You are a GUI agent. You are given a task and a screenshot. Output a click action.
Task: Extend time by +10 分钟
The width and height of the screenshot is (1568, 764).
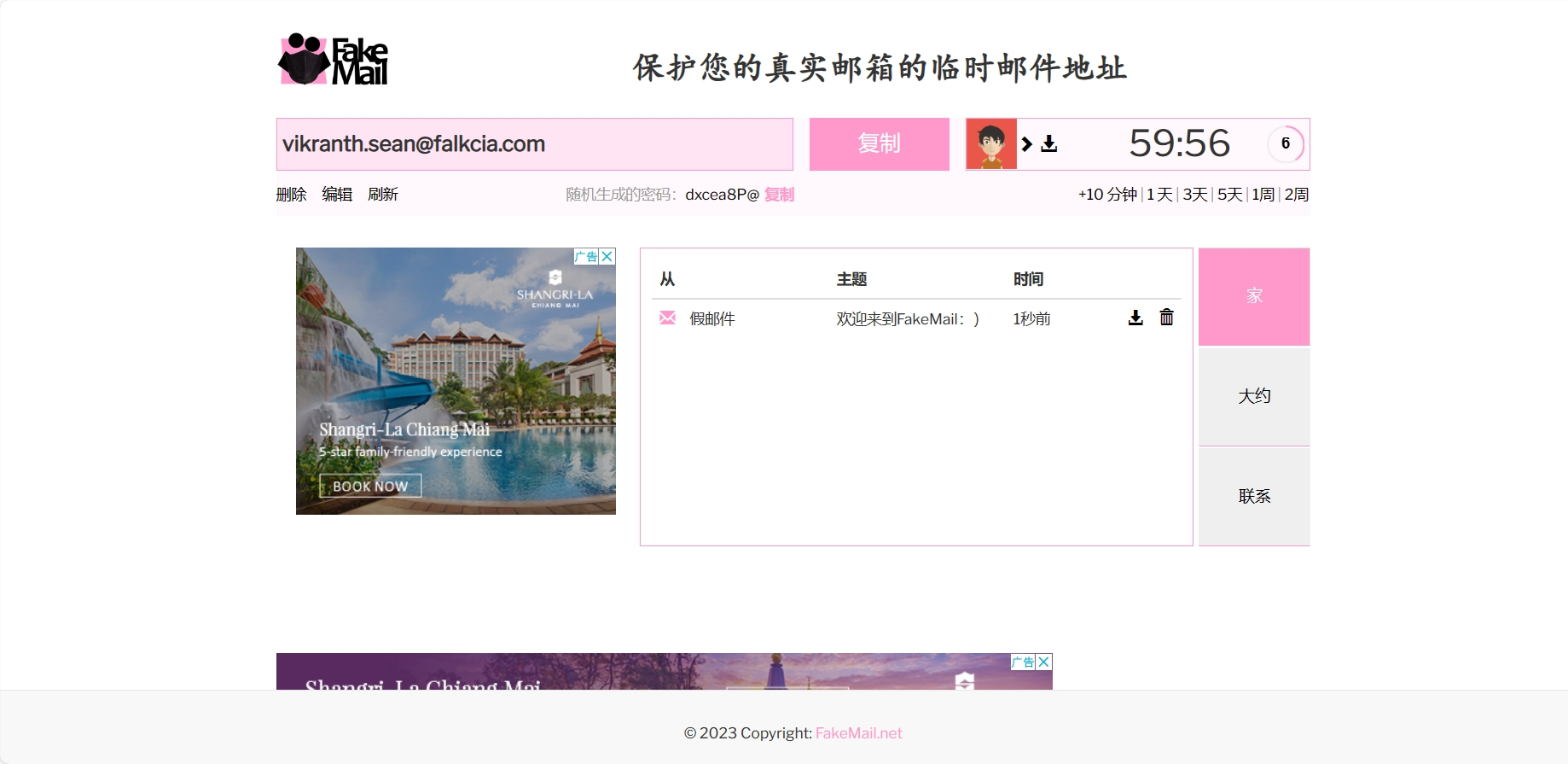1107,195
